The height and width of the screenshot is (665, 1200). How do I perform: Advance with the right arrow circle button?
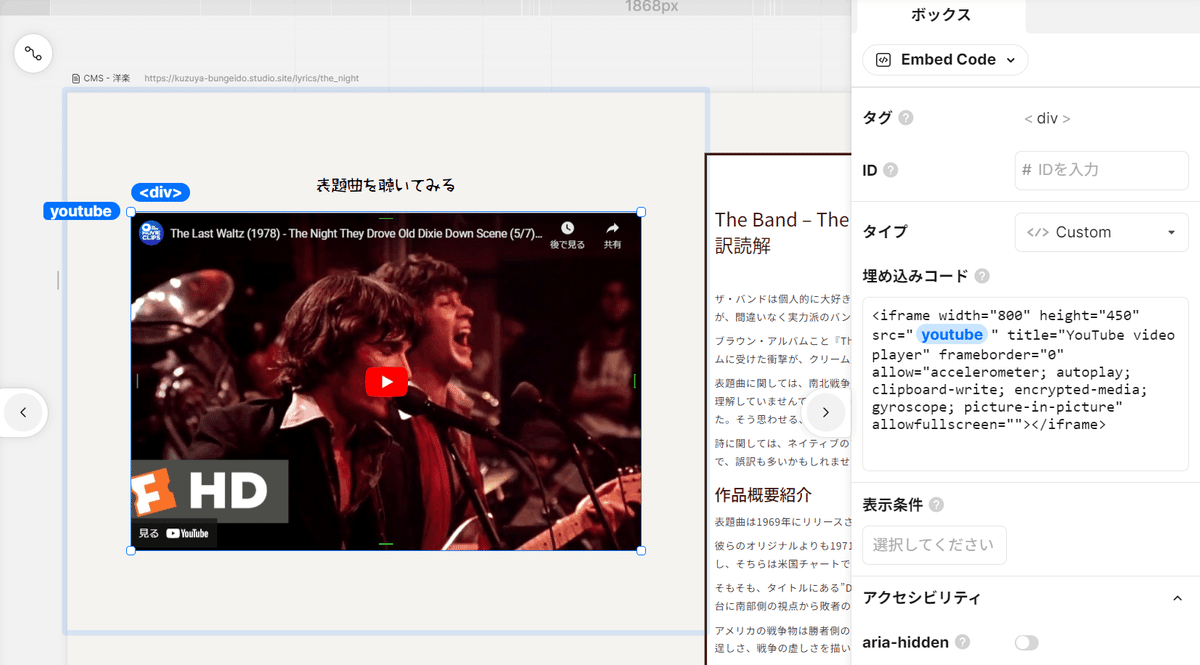point(826,412)
